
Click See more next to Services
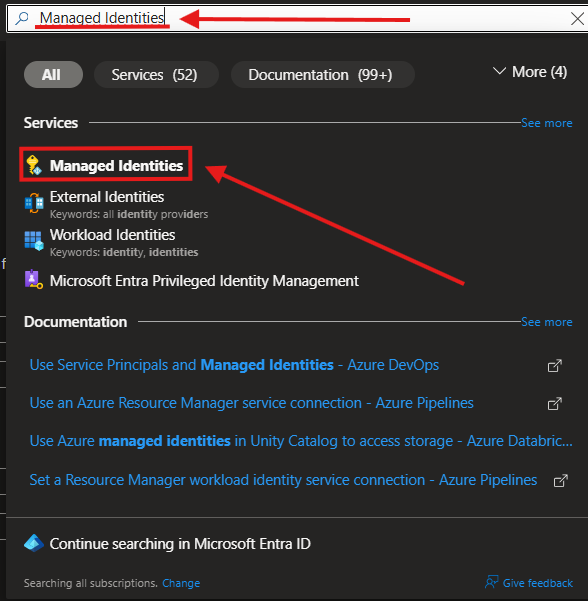(547, 123)
